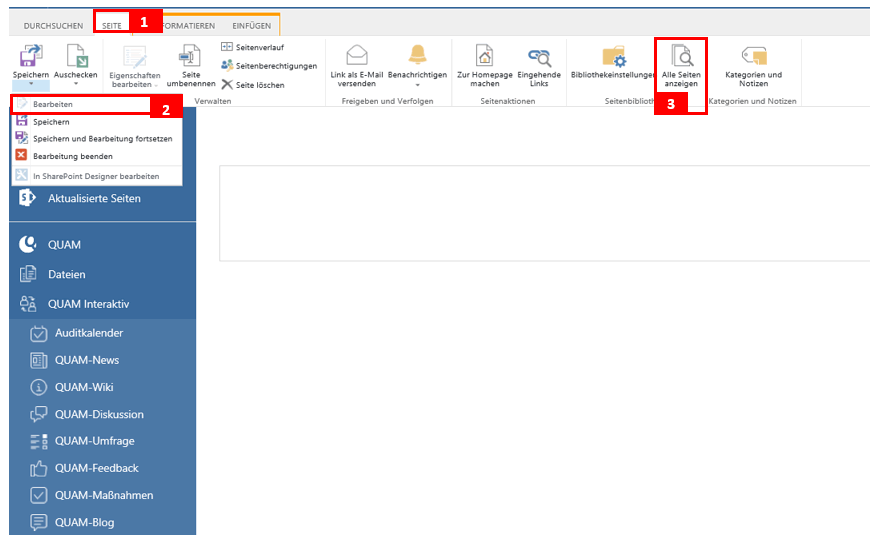
Task: Open QUAM-Wiki link
Action: tap(84, 387)
